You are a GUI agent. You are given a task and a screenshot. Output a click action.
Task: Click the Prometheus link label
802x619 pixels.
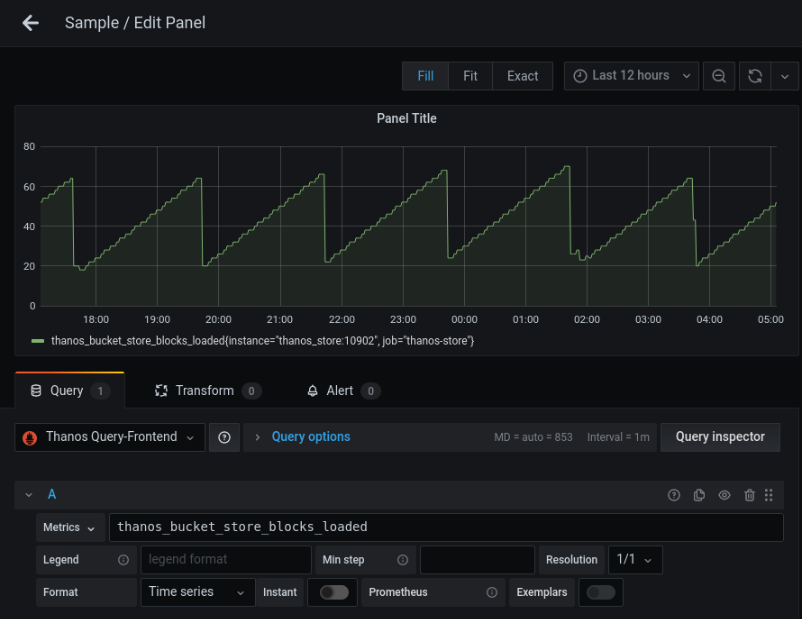click(398, 592)
